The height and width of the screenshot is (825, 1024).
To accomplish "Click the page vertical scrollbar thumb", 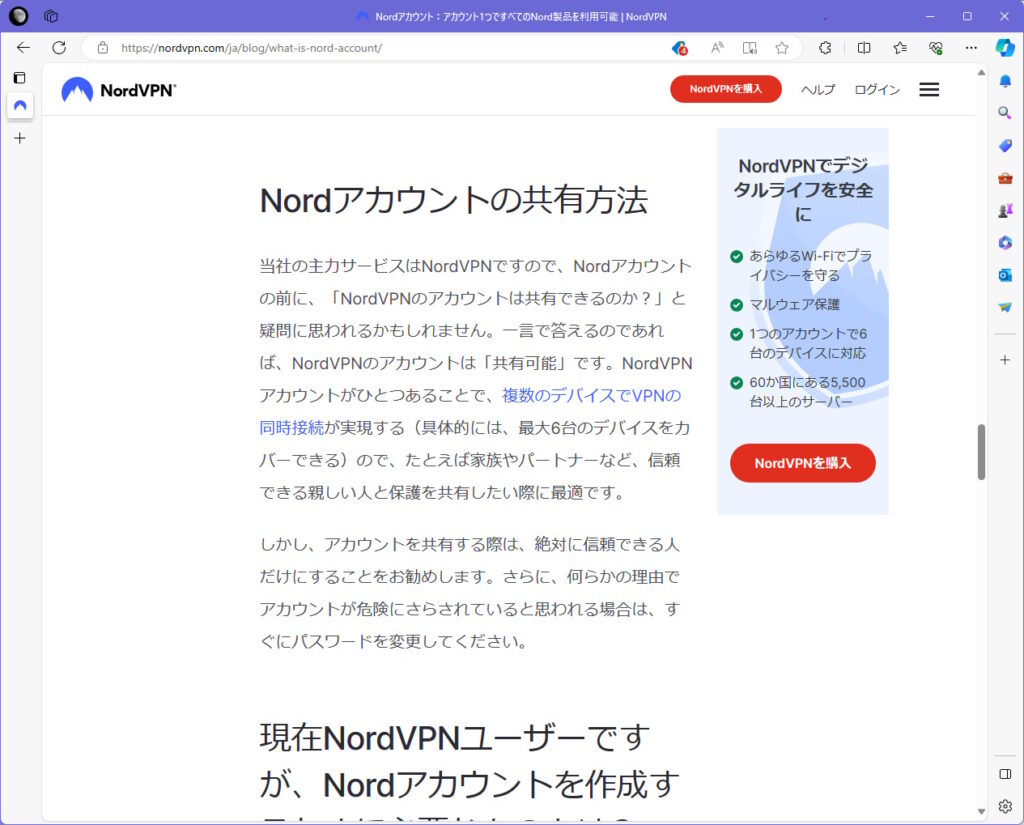I will click(x=981, y=452).
